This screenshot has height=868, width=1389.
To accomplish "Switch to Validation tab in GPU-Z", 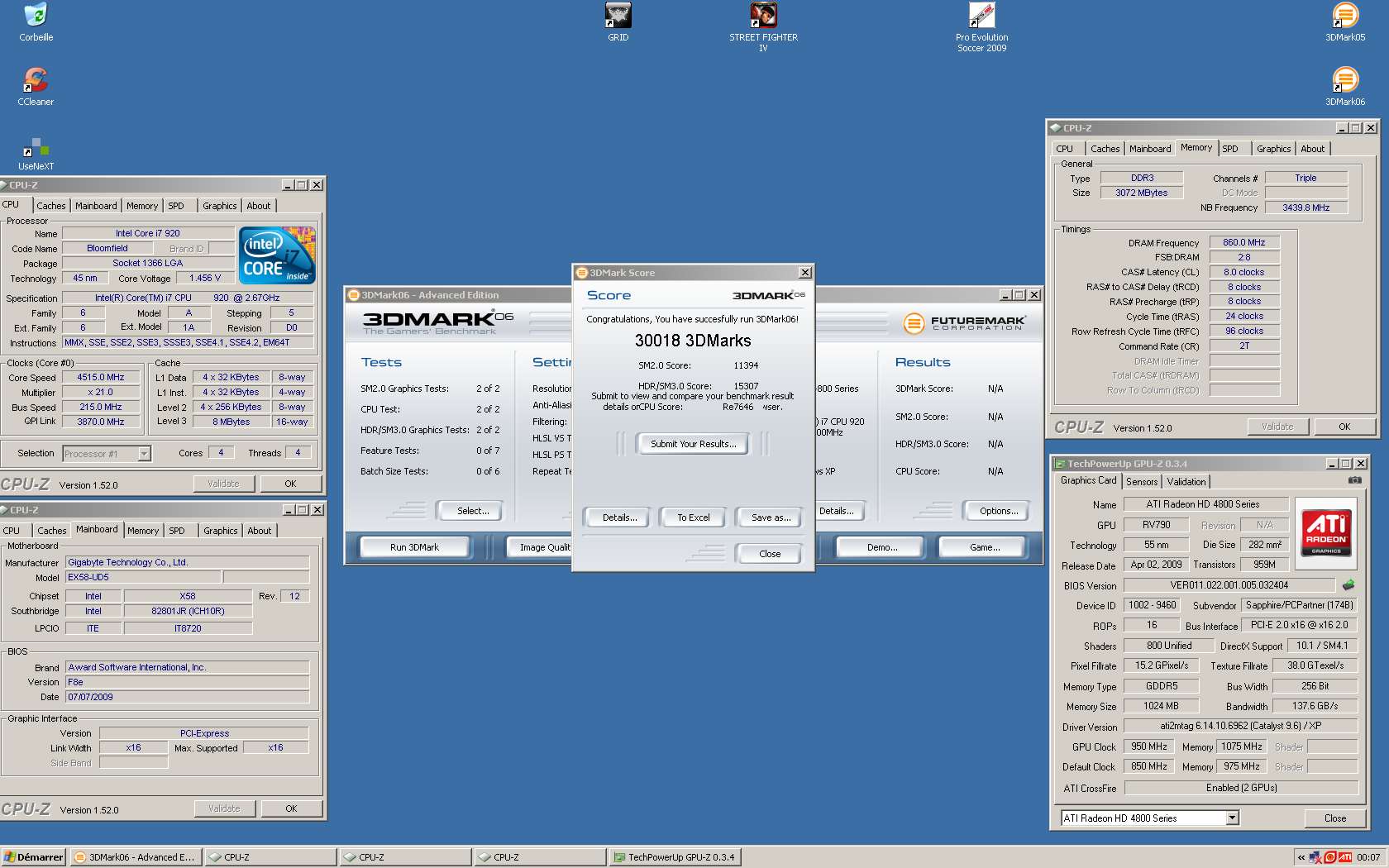I will coord(1186,482).
